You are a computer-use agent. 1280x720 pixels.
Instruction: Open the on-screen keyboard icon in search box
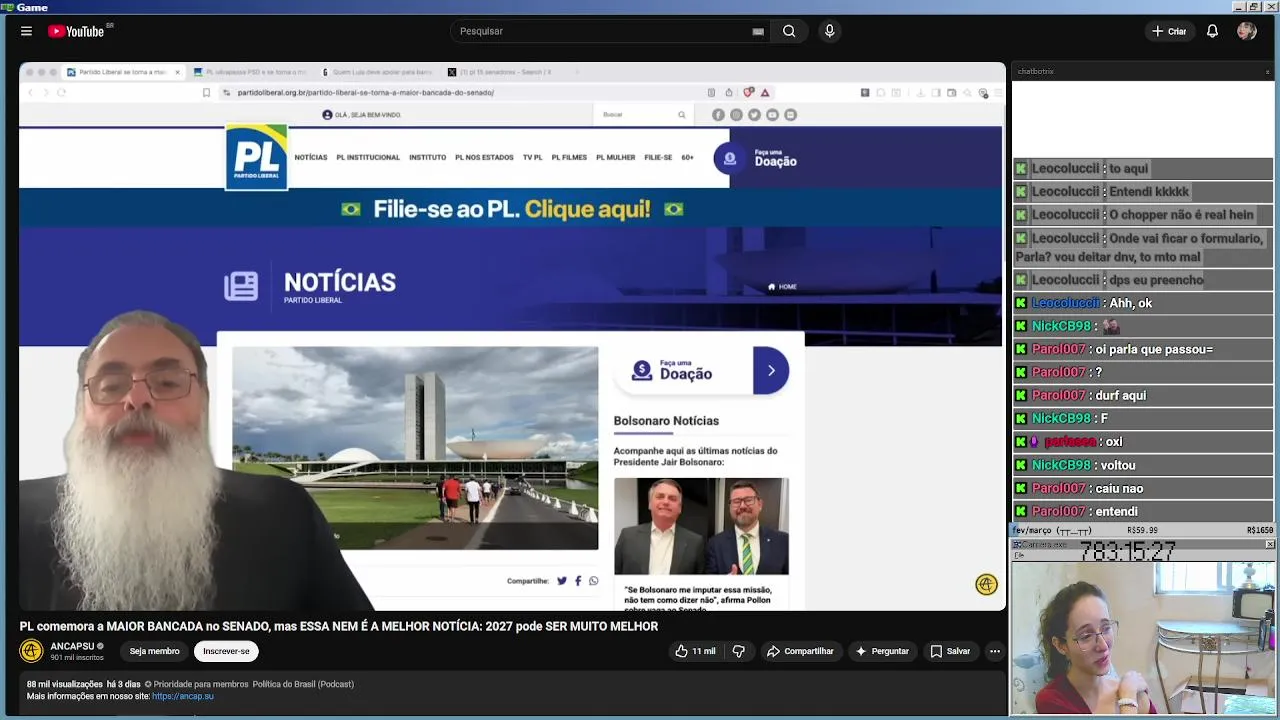point(758,31)
